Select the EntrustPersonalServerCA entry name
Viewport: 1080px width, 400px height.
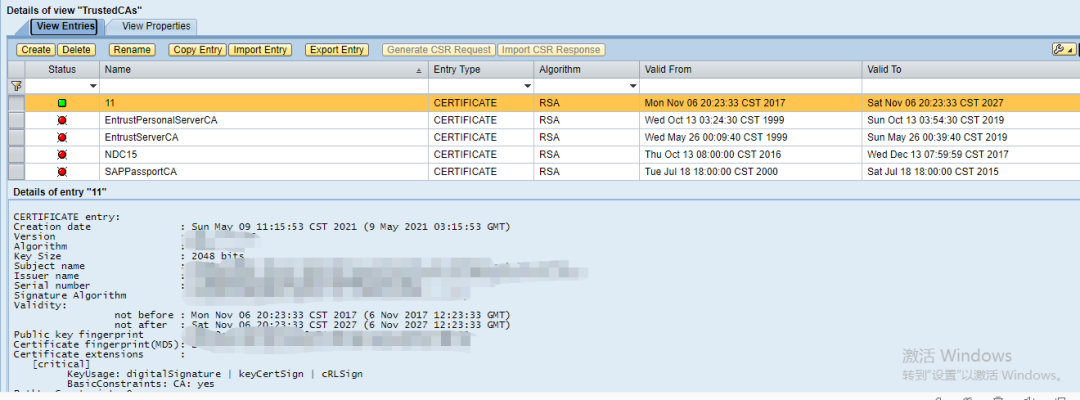(161, 120)
